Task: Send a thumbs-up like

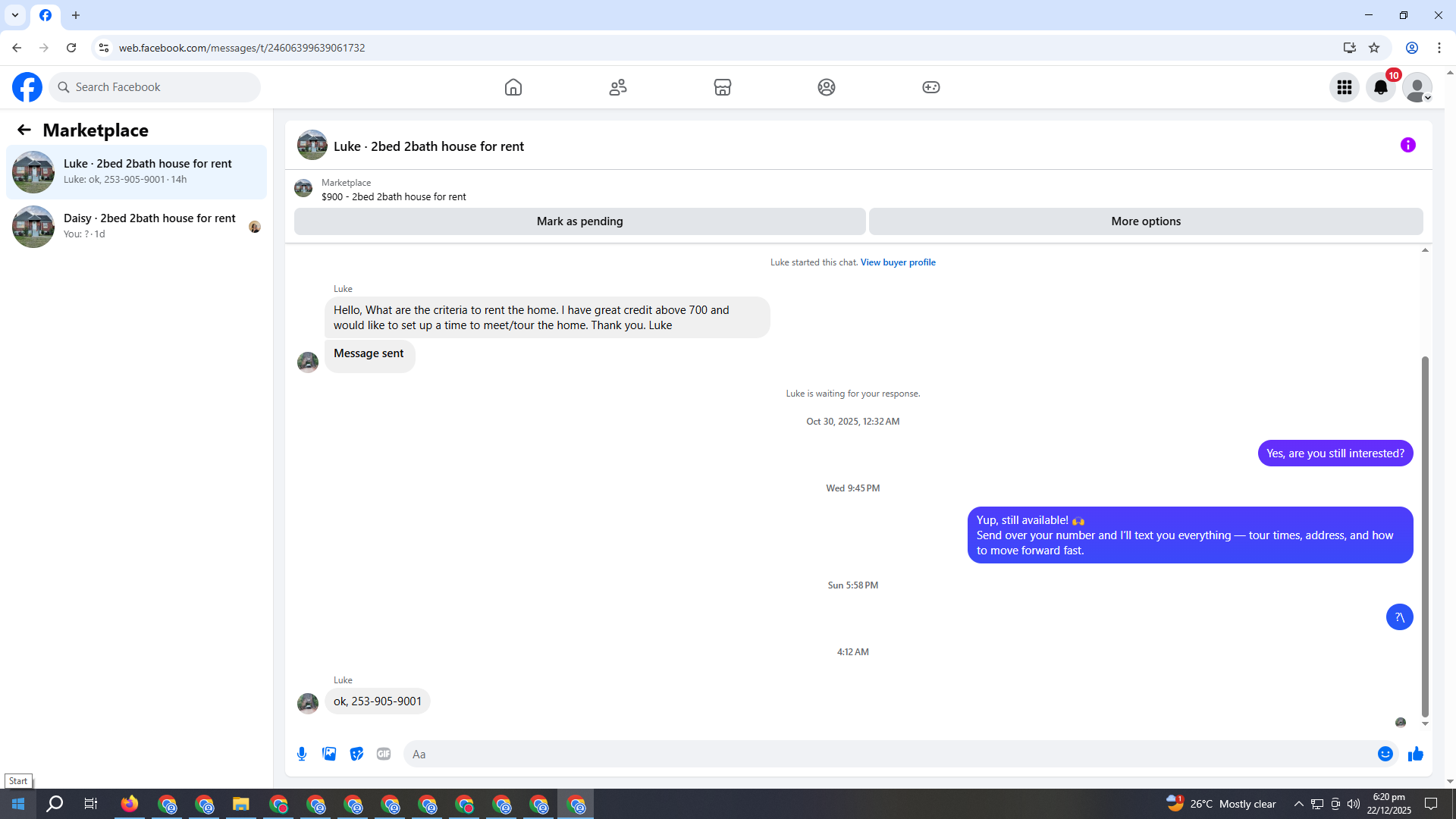Action: pos(1415,754)
